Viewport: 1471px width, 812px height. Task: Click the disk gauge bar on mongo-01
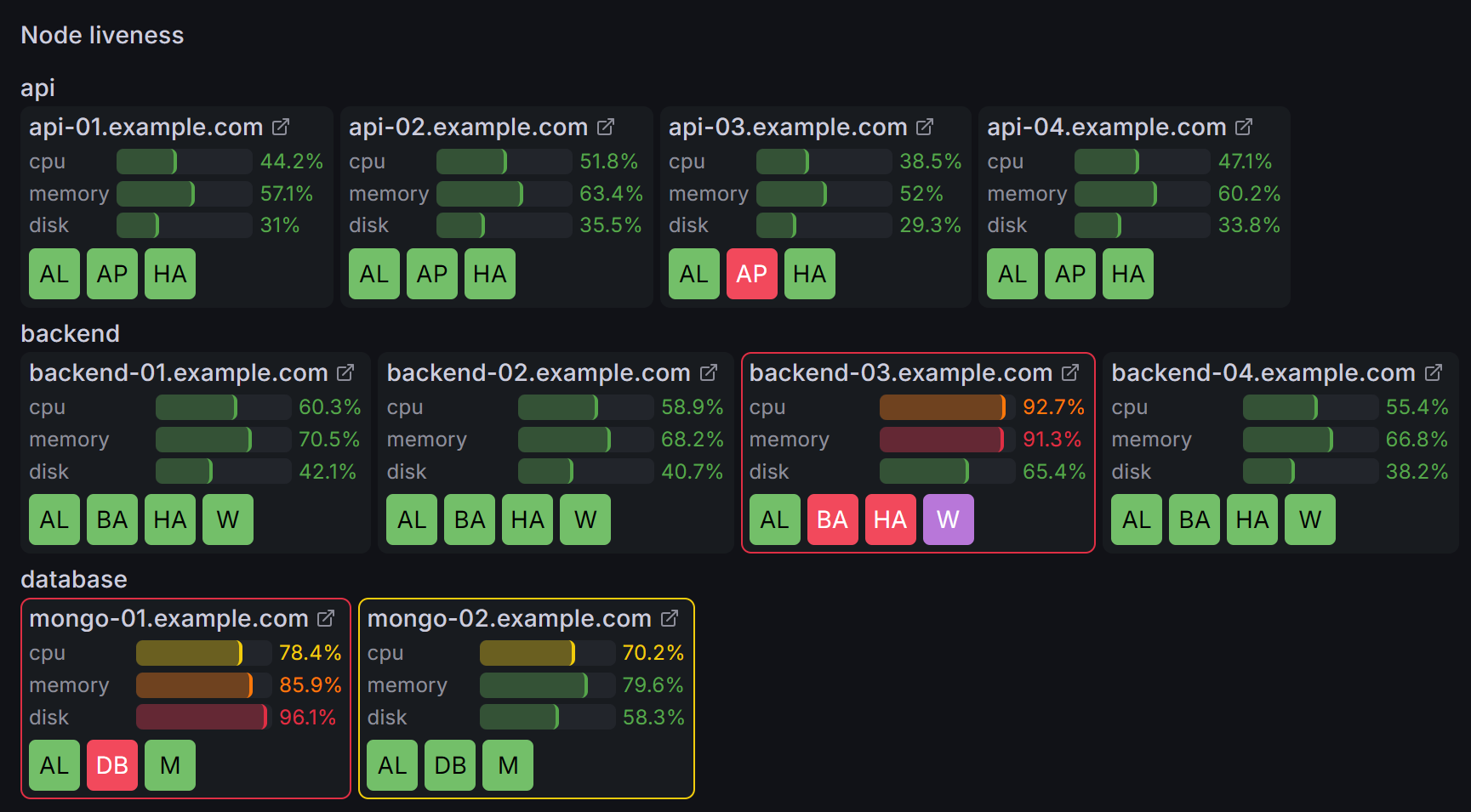[203, 718]
